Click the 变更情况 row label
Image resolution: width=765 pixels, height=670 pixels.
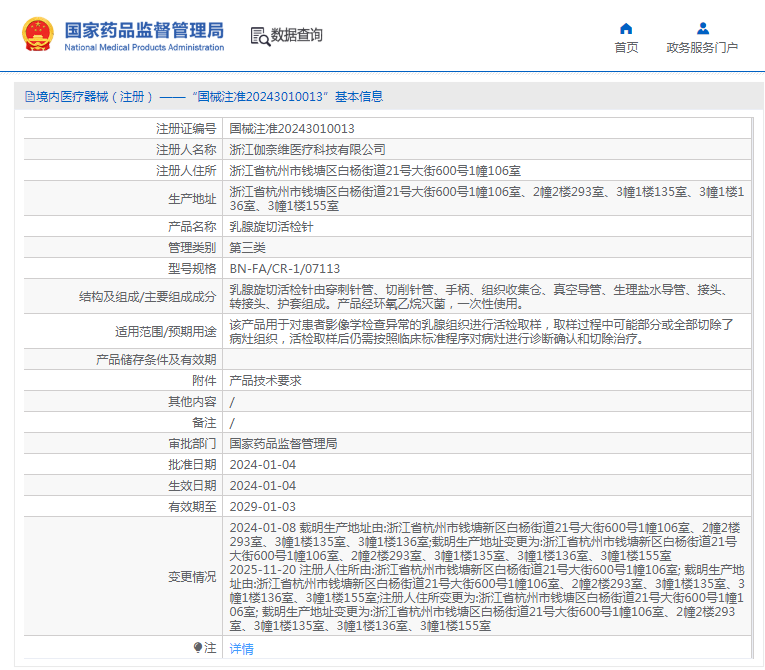[191, 577]
